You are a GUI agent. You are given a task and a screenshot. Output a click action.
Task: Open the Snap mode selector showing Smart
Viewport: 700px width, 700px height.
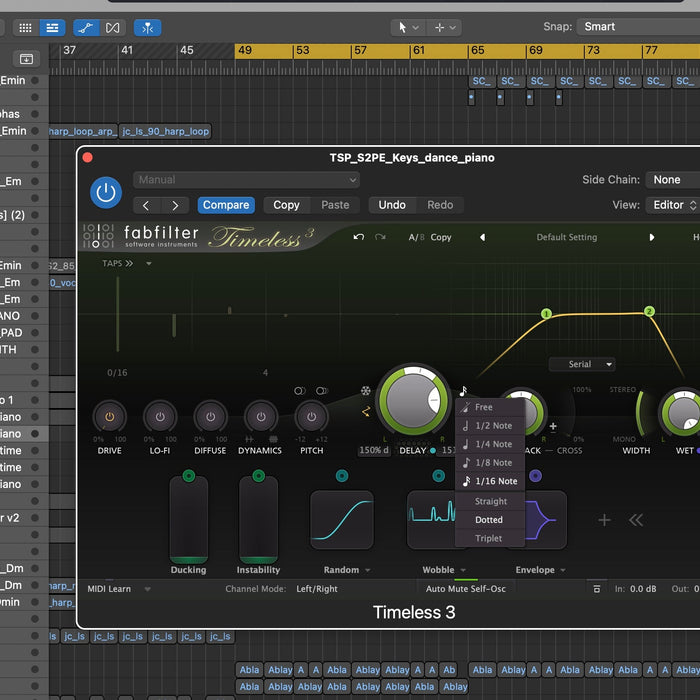point(638,27)
